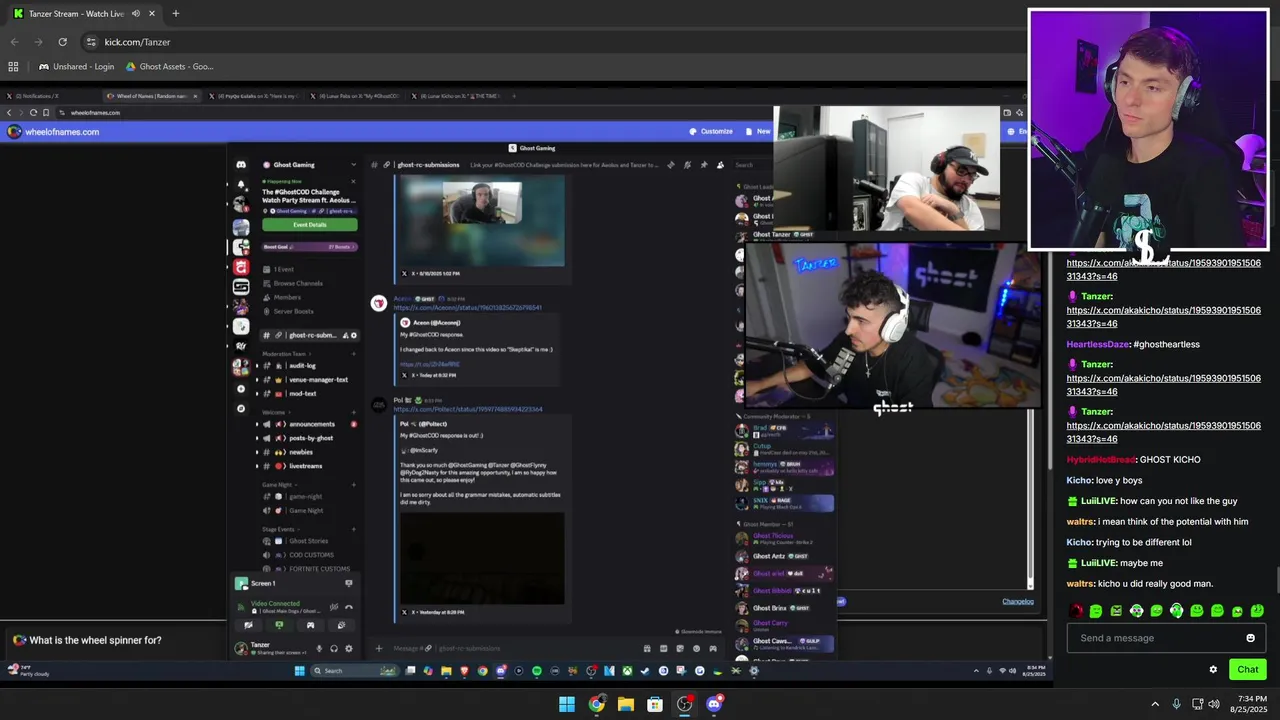The image size is (1280, 720).
Task: Open Discord user settings gear
Action: click(349, 649)
